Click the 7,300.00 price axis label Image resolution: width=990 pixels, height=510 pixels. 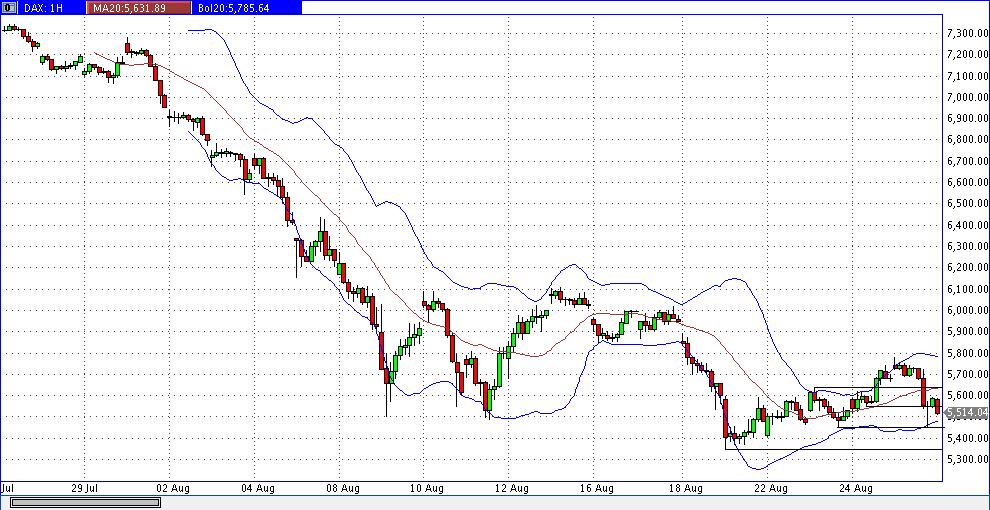tap(967, 33)
